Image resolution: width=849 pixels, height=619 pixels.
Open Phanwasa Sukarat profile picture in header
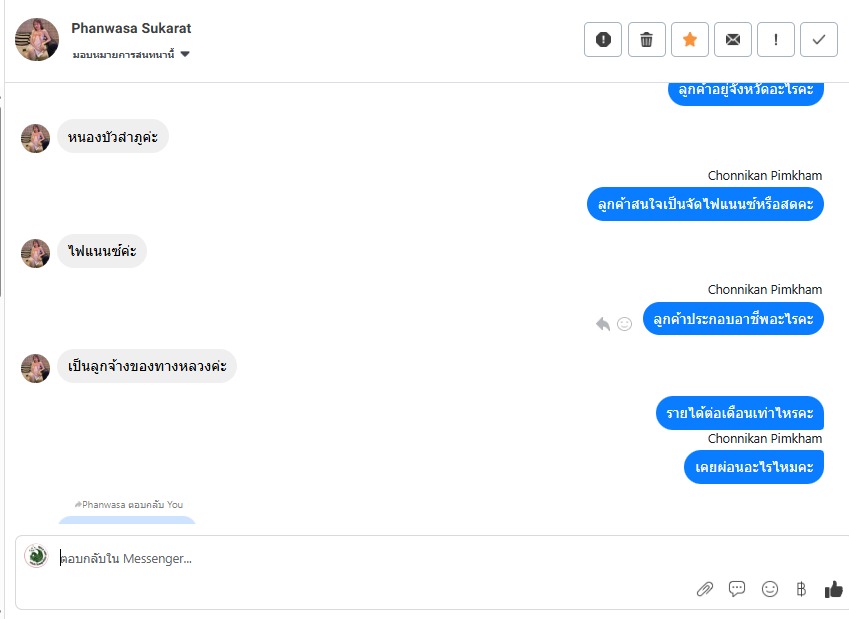point(37,40)
